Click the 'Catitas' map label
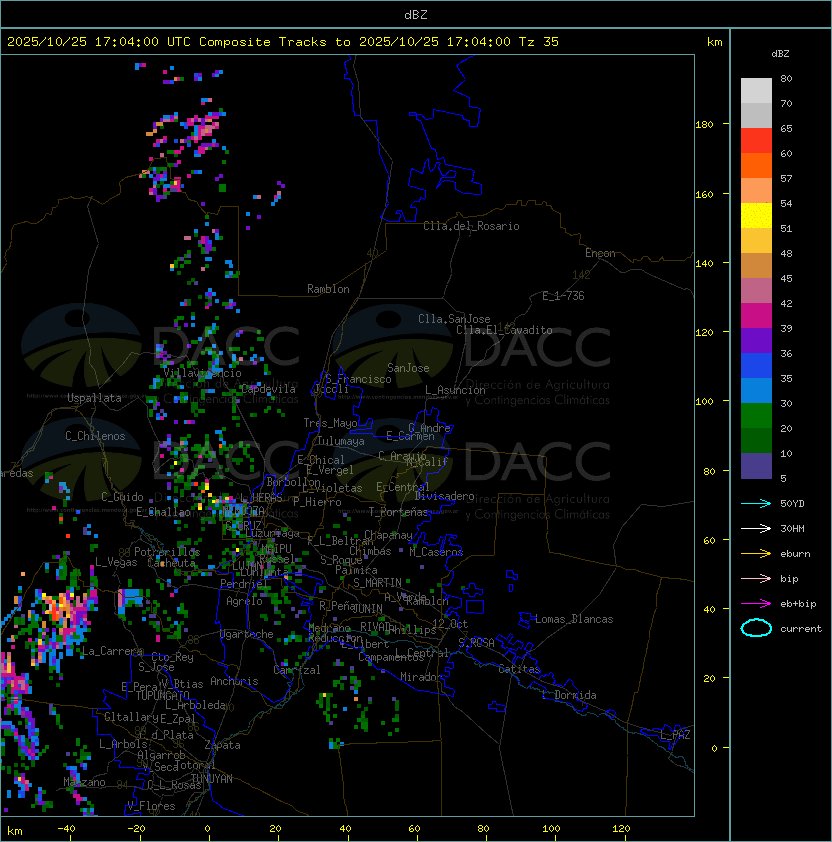Image resolution: width=832 pixels, height=842 pixels. [519, 669]
